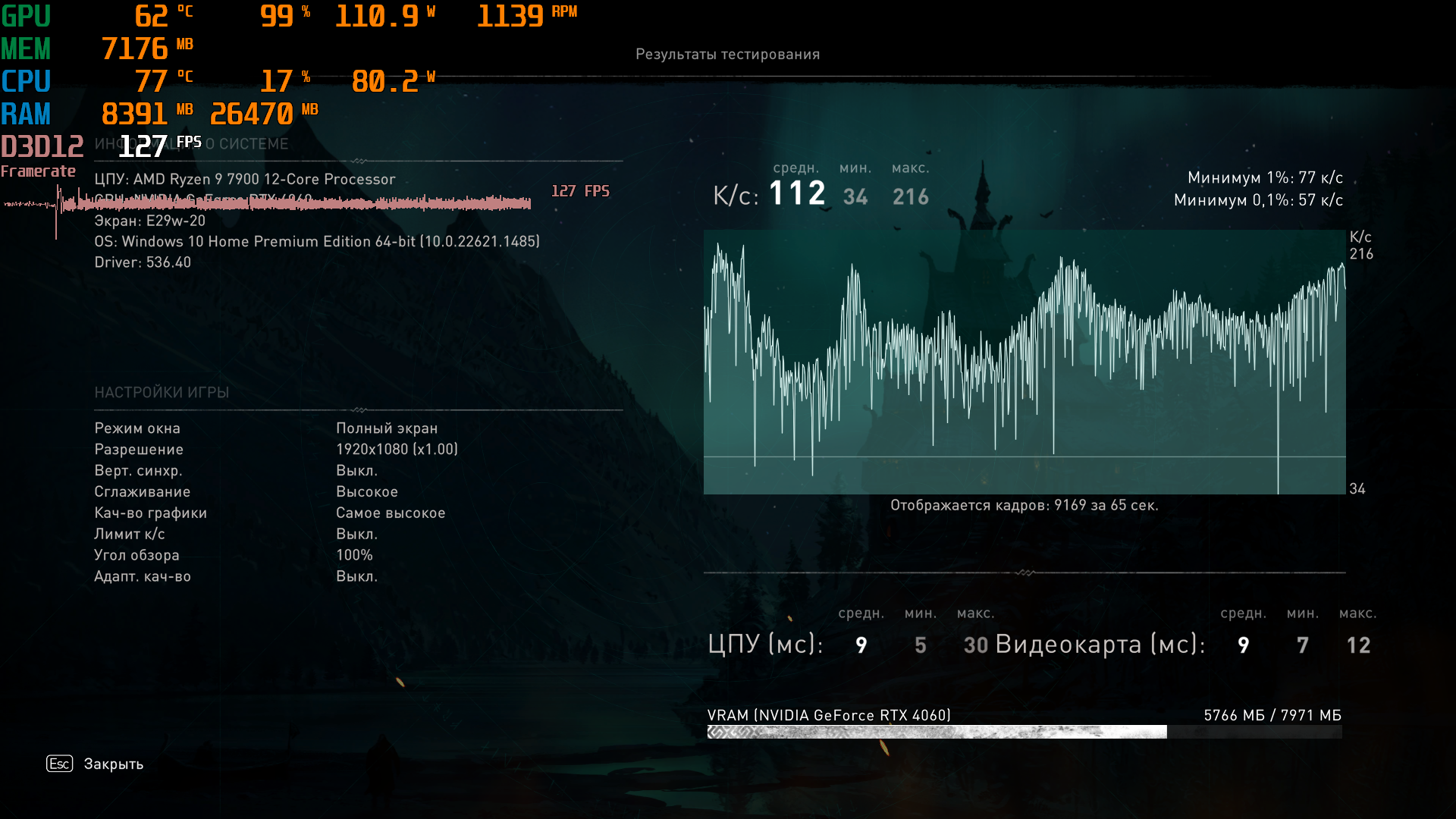This screenshot has width=1456, height=819.
Task: Click the CPU power 80.2 W reading
Action: pyautogui.click(x=394, y=81)
